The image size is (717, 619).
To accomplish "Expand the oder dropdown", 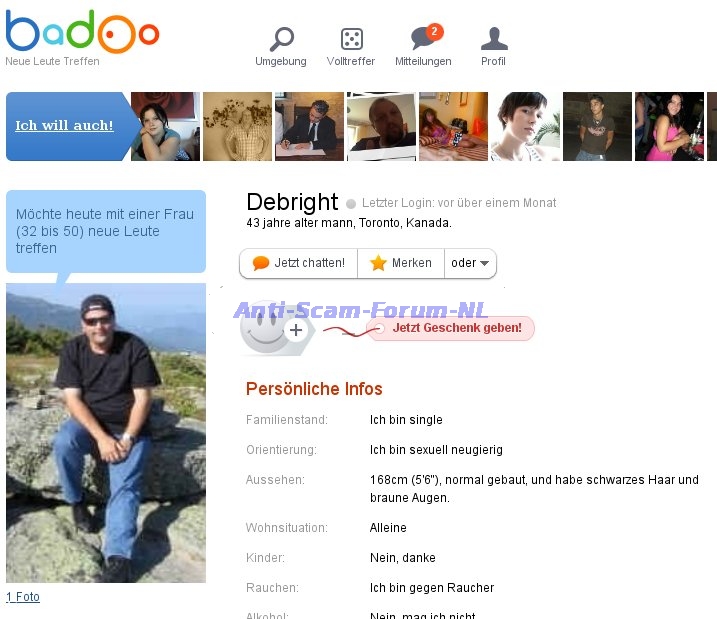I will [471, 263].
